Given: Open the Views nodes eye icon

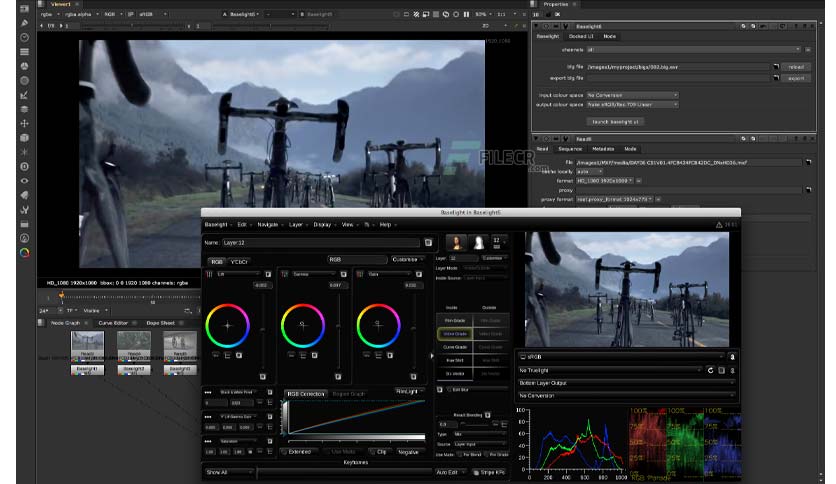Looking at the screenshot, I should pos(25,181).
